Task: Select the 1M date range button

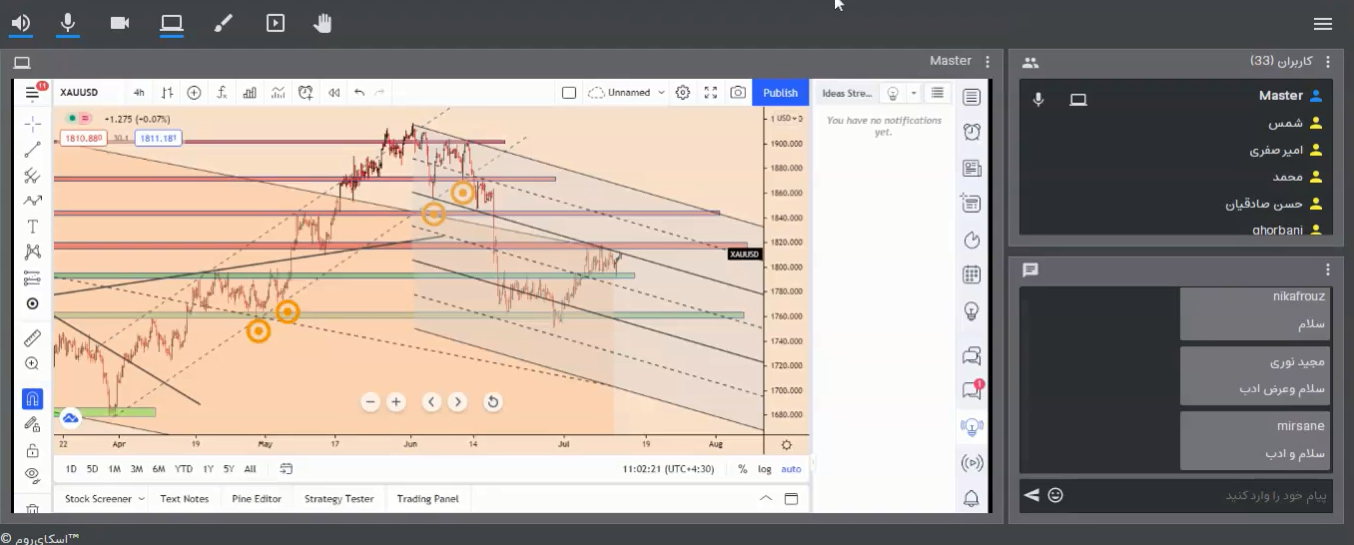Action: pyautogui.click(x=115, y=469)
